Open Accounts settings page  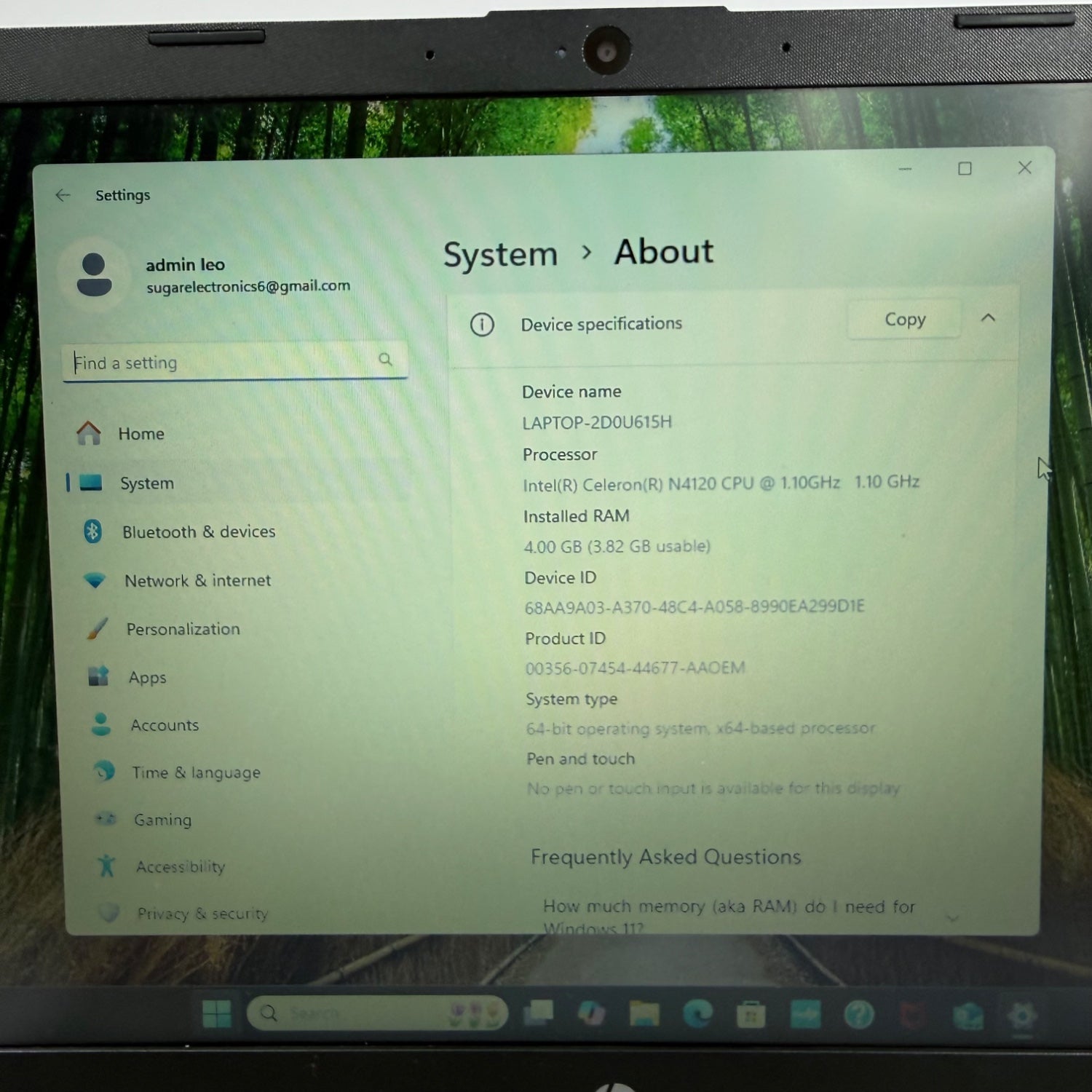tap(164, 725)
